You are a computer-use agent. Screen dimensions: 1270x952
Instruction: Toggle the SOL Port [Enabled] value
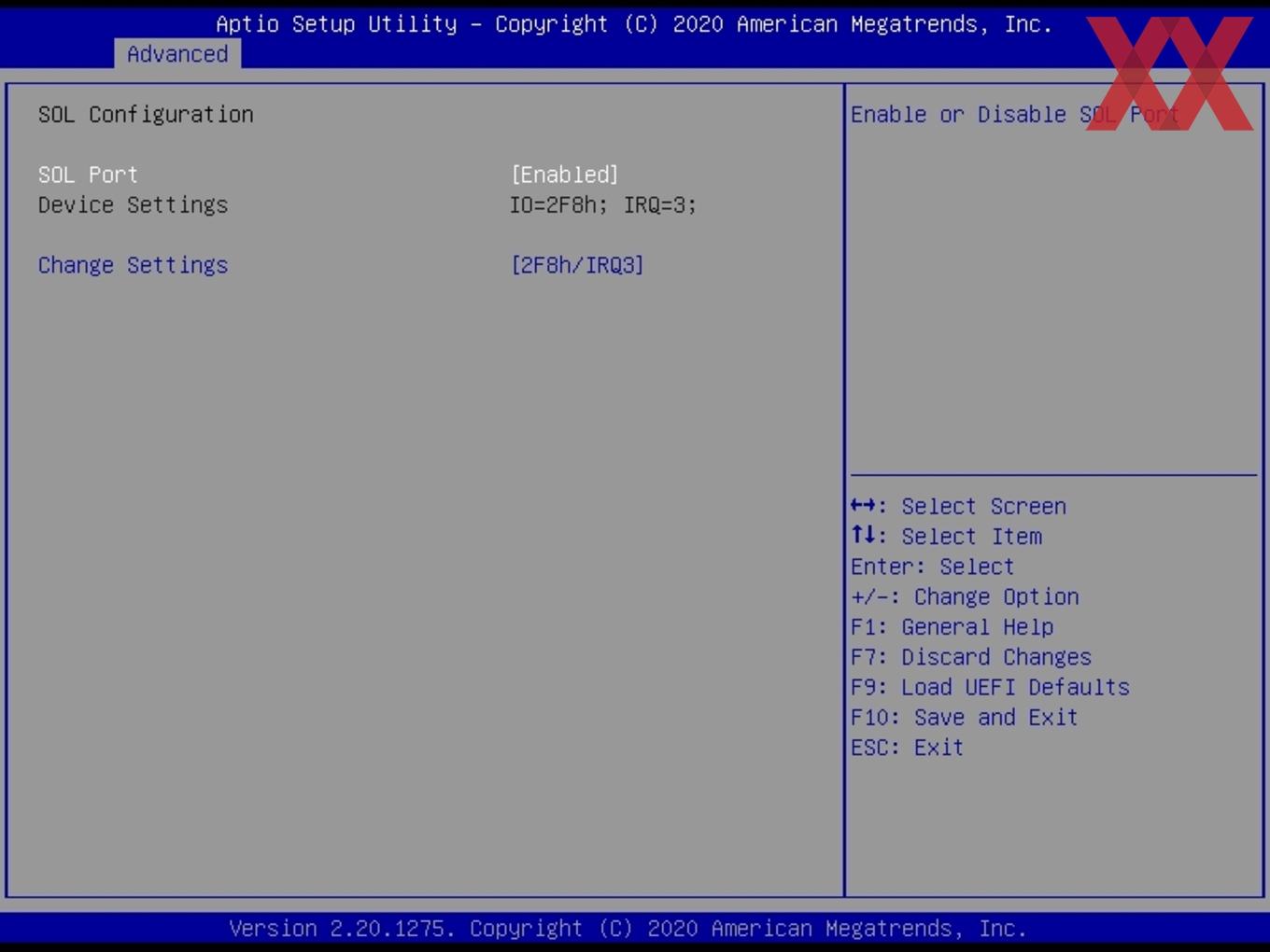[564, 175]
